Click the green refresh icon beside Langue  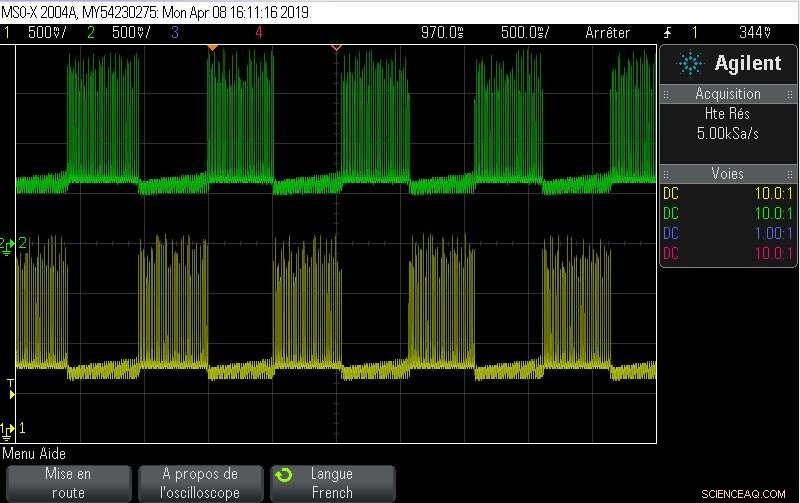point(284,475)
